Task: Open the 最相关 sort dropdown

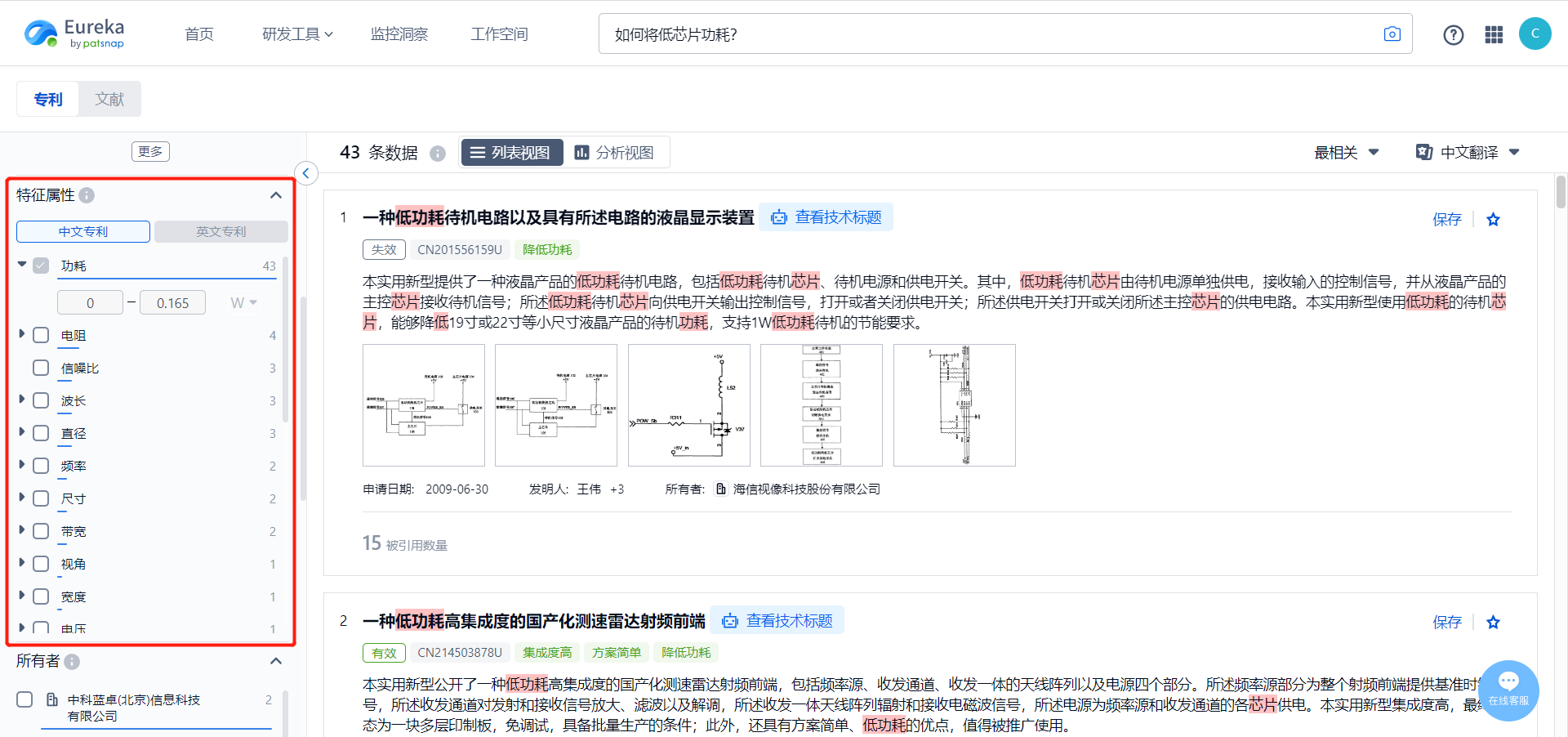Action: coord(1346,153)
